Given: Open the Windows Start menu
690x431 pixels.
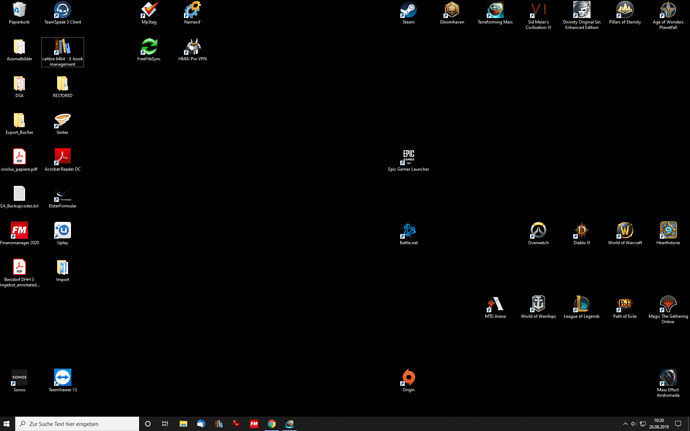Looking at the screenshot, I should point(7,424).
